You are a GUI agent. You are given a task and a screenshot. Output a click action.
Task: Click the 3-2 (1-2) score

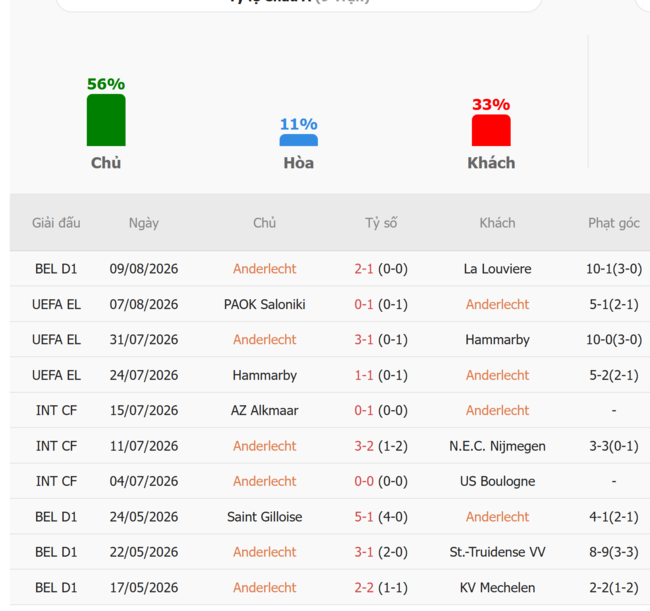tap(381, 446)
